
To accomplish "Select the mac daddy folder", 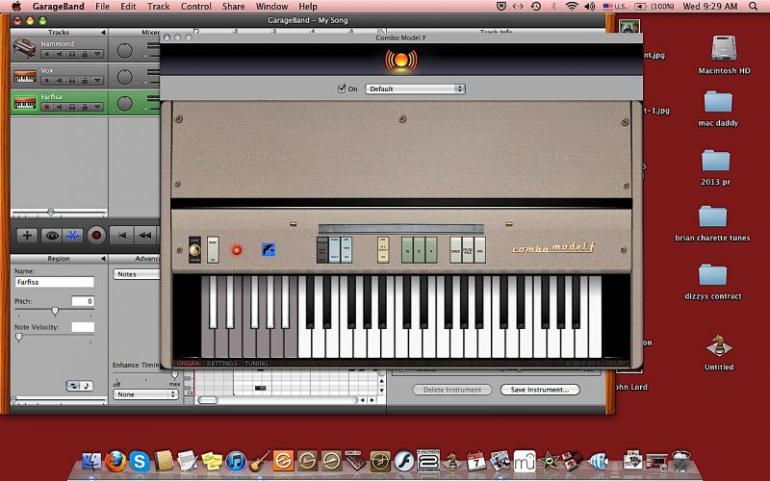I will (x=718, y=102).
